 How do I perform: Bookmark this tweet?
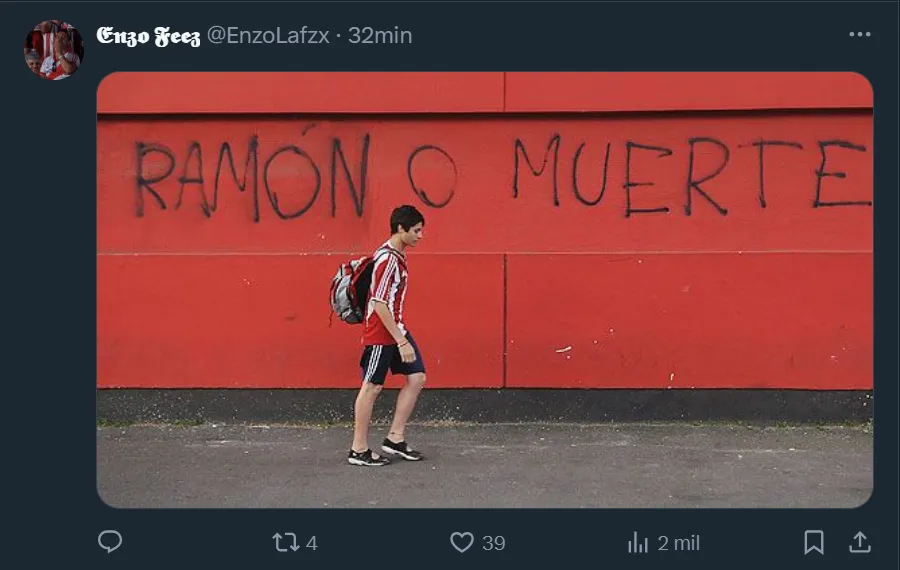pos(814,542)
